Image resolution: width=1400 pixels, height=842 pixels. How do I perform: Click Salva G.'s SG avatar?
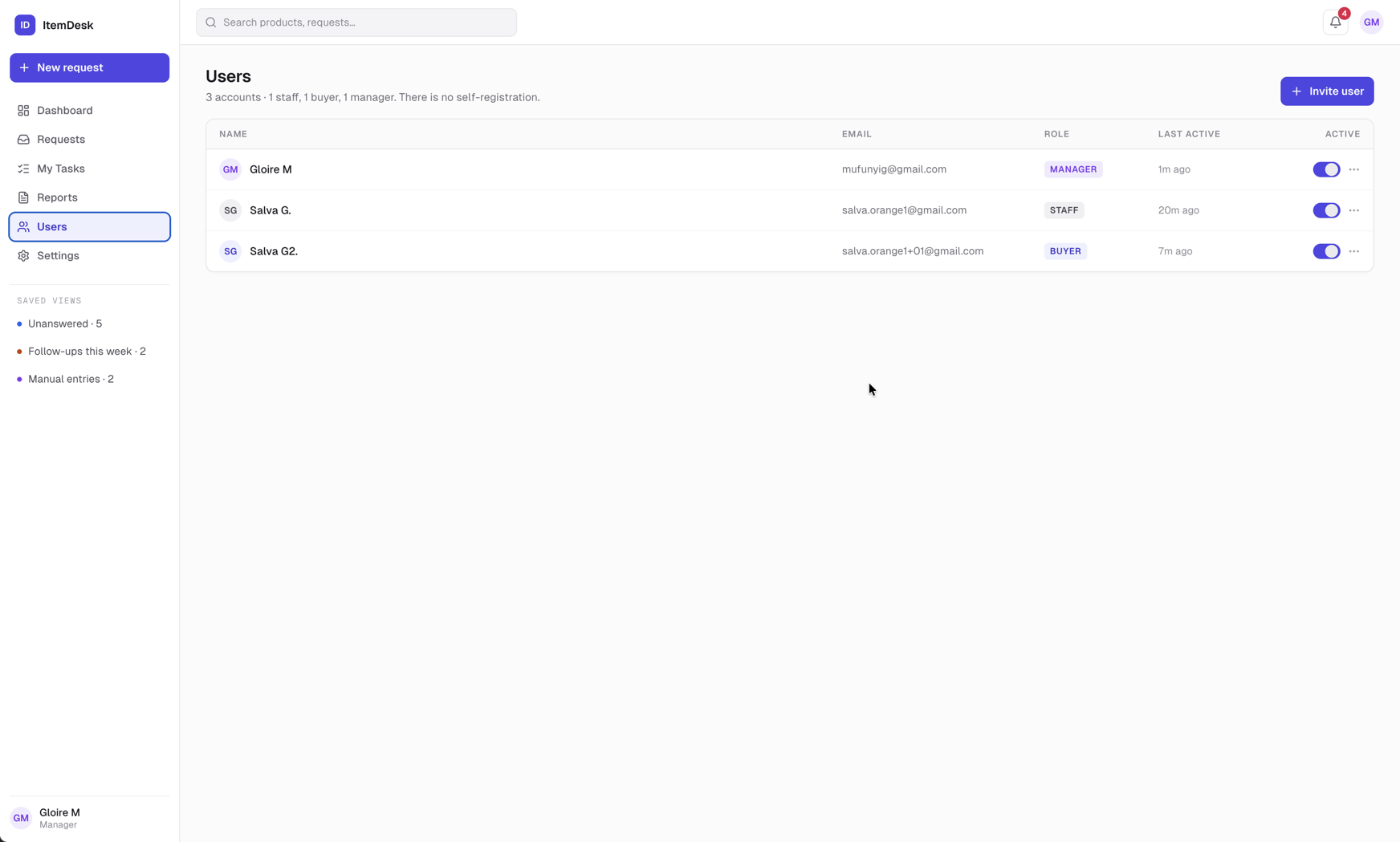230,210
